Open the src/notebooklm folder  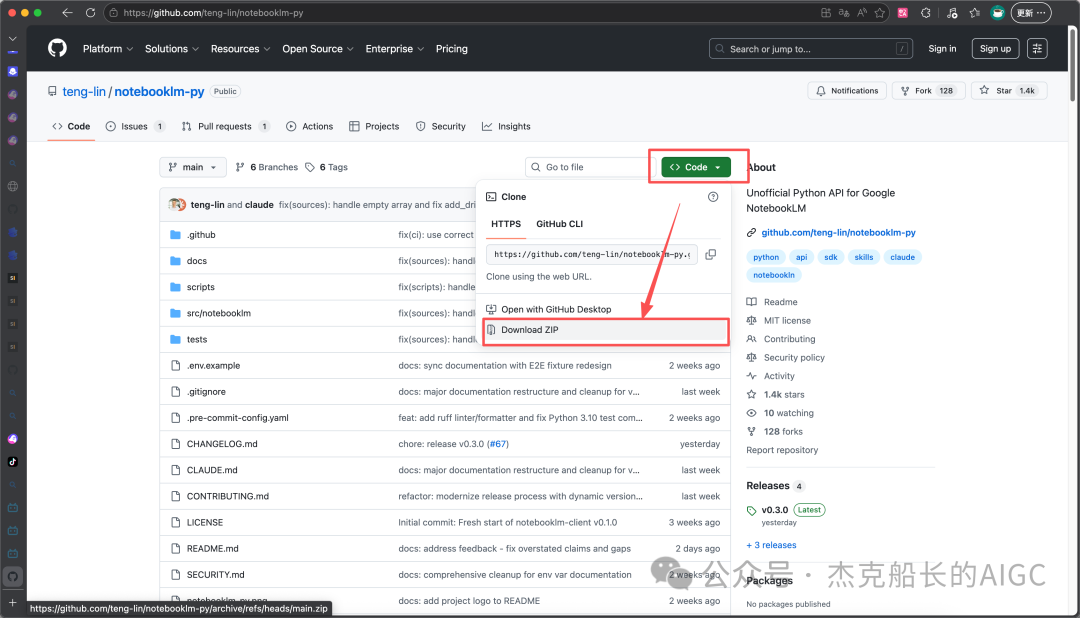point(218,313)
